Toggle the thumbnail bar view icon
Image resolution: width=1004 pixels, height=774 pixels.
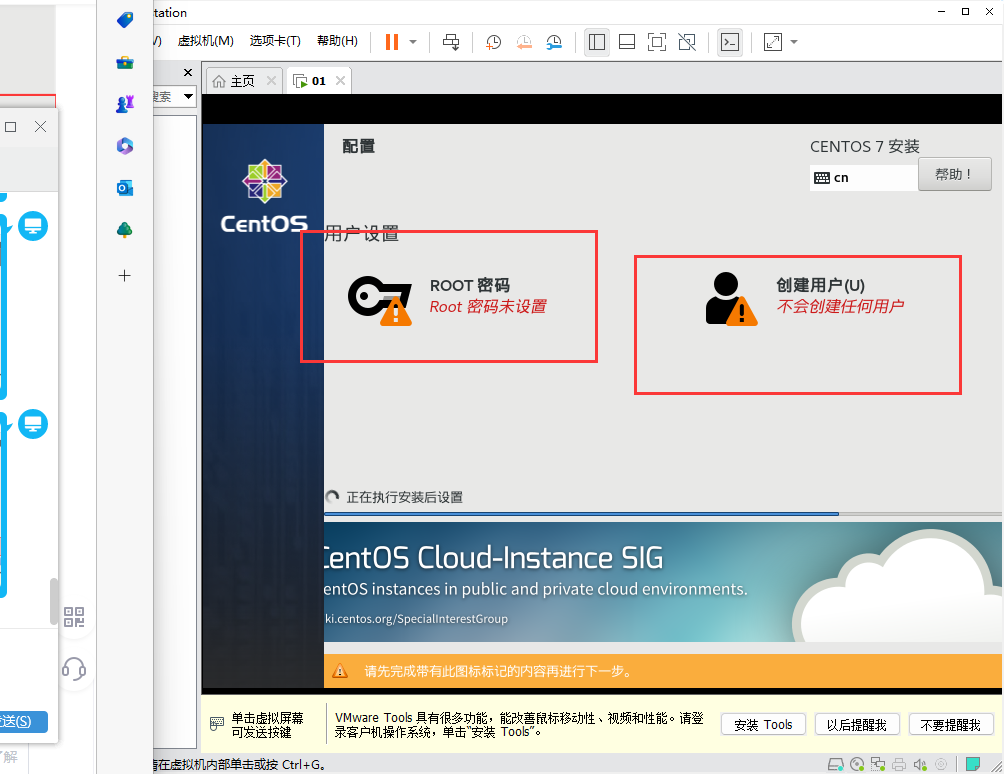pos(627,42)
